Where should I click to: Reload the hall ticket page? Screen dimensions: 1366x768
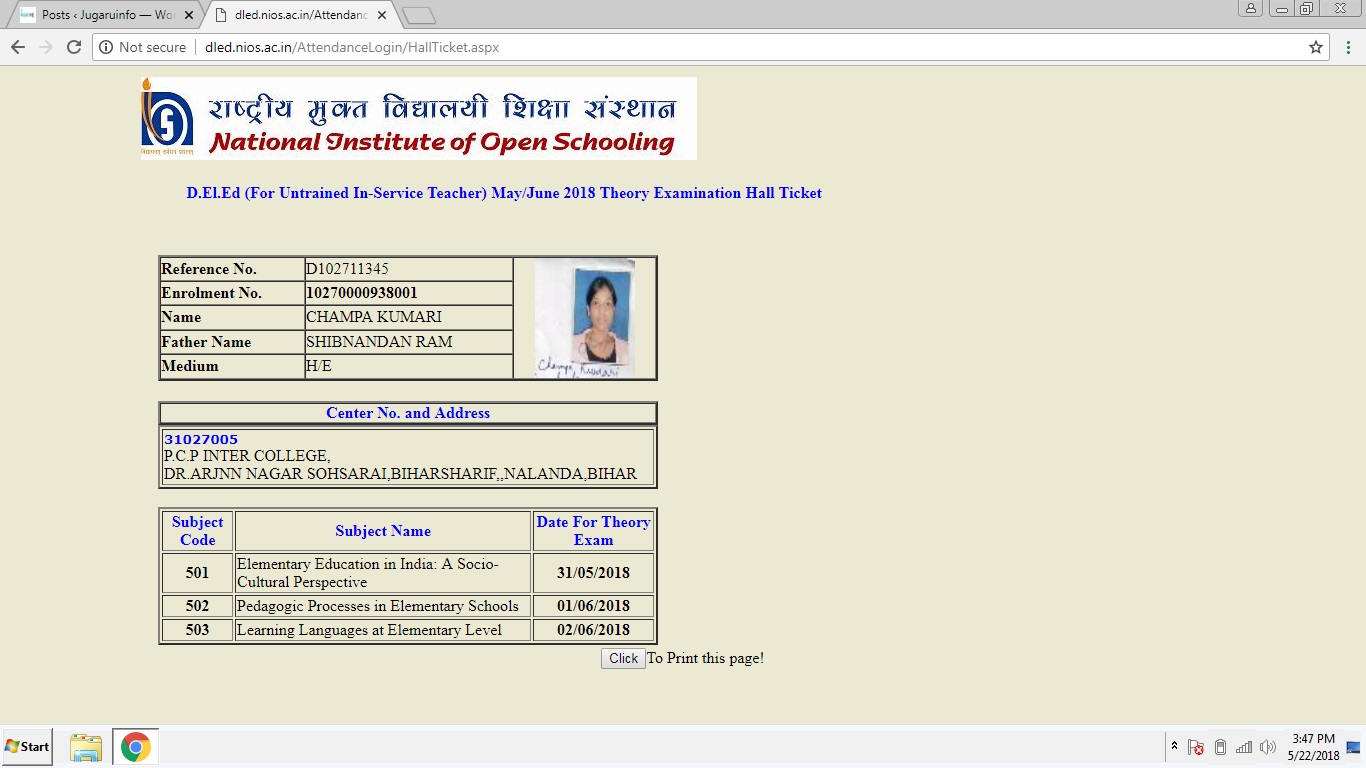pyautogui.click(x=73, y=47)
